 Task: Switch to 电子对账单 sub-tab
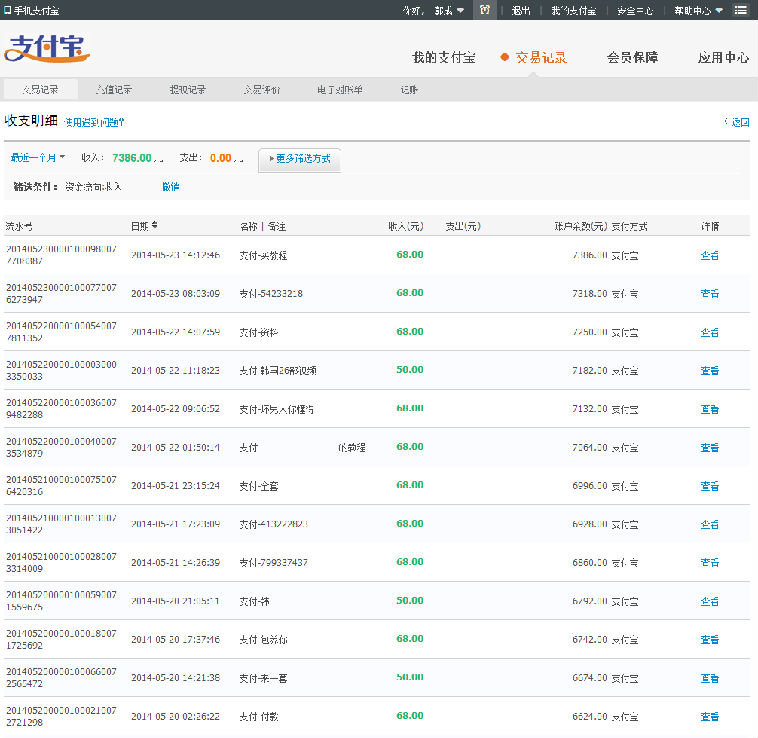[340, 89]
